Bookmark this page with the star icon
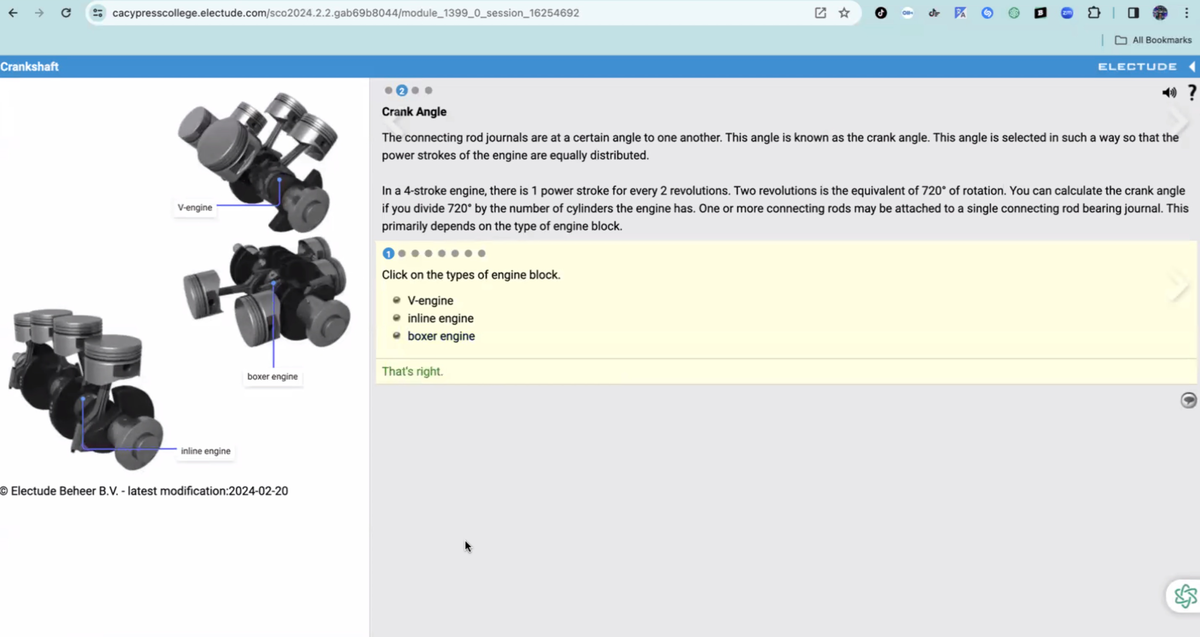1200x637 pixels. 844,13
